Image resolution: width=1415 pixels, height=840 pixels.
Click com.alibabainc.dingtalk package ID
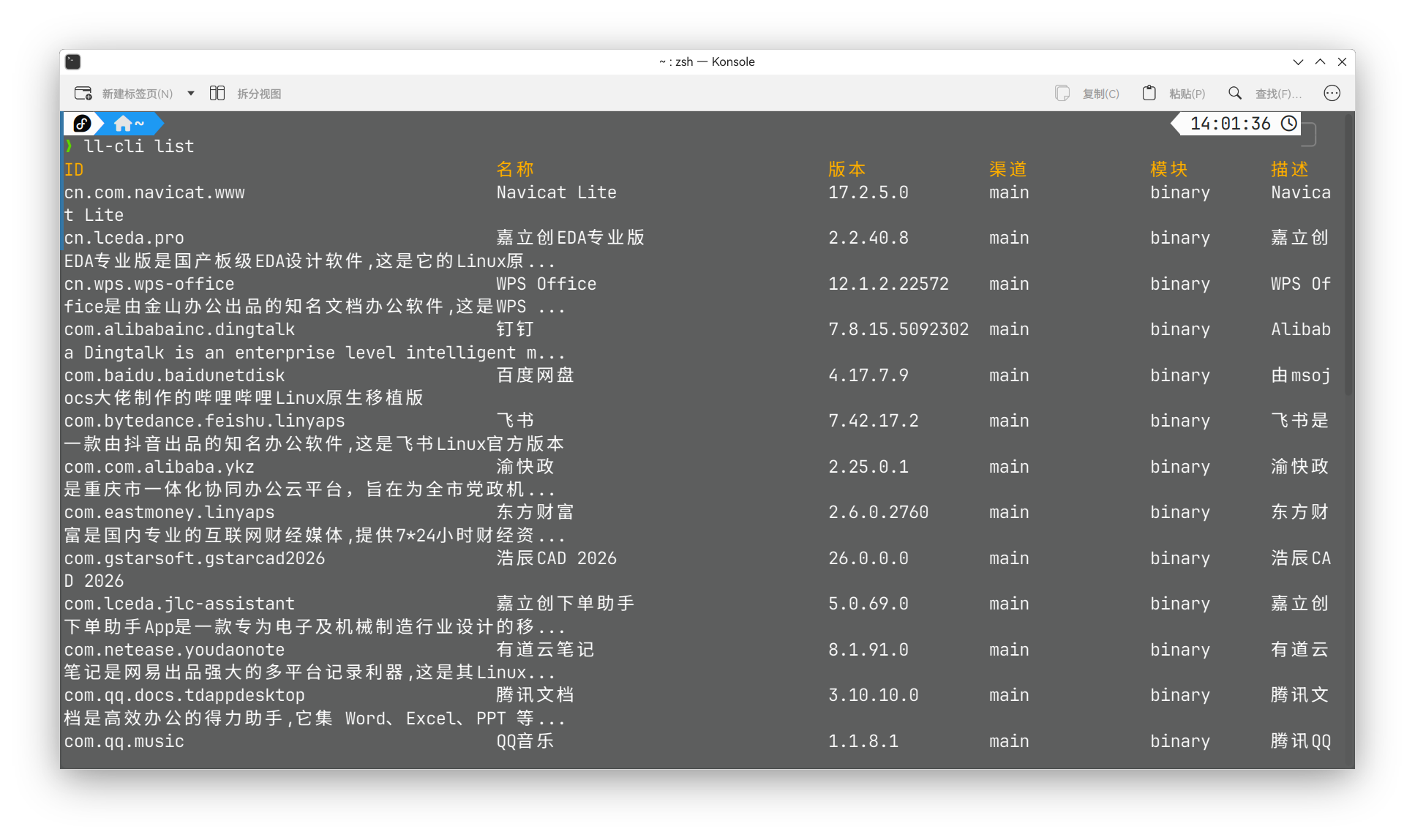point(179,330)
